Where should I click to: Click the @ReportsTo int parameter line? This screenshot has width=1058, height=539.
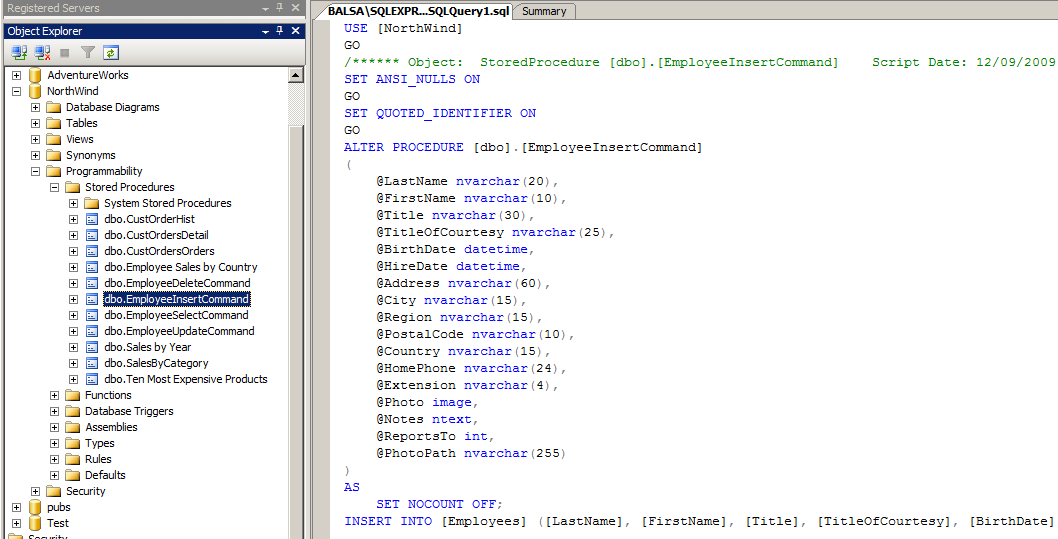pos(435,436)
